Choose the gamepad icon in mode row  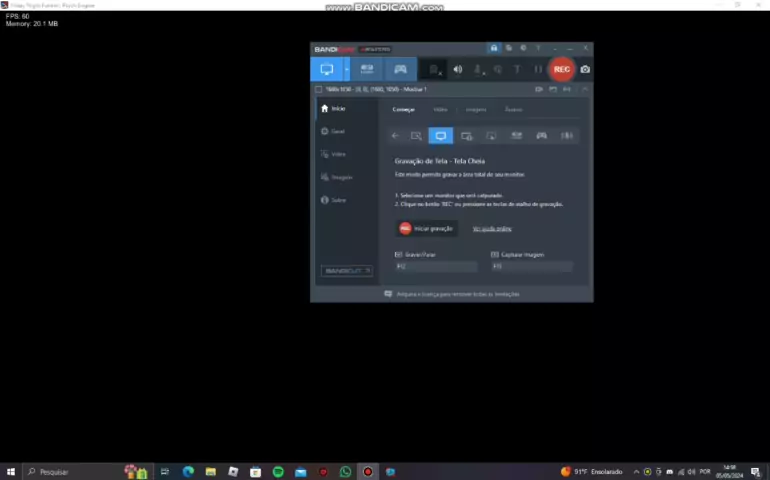point(542,136)
